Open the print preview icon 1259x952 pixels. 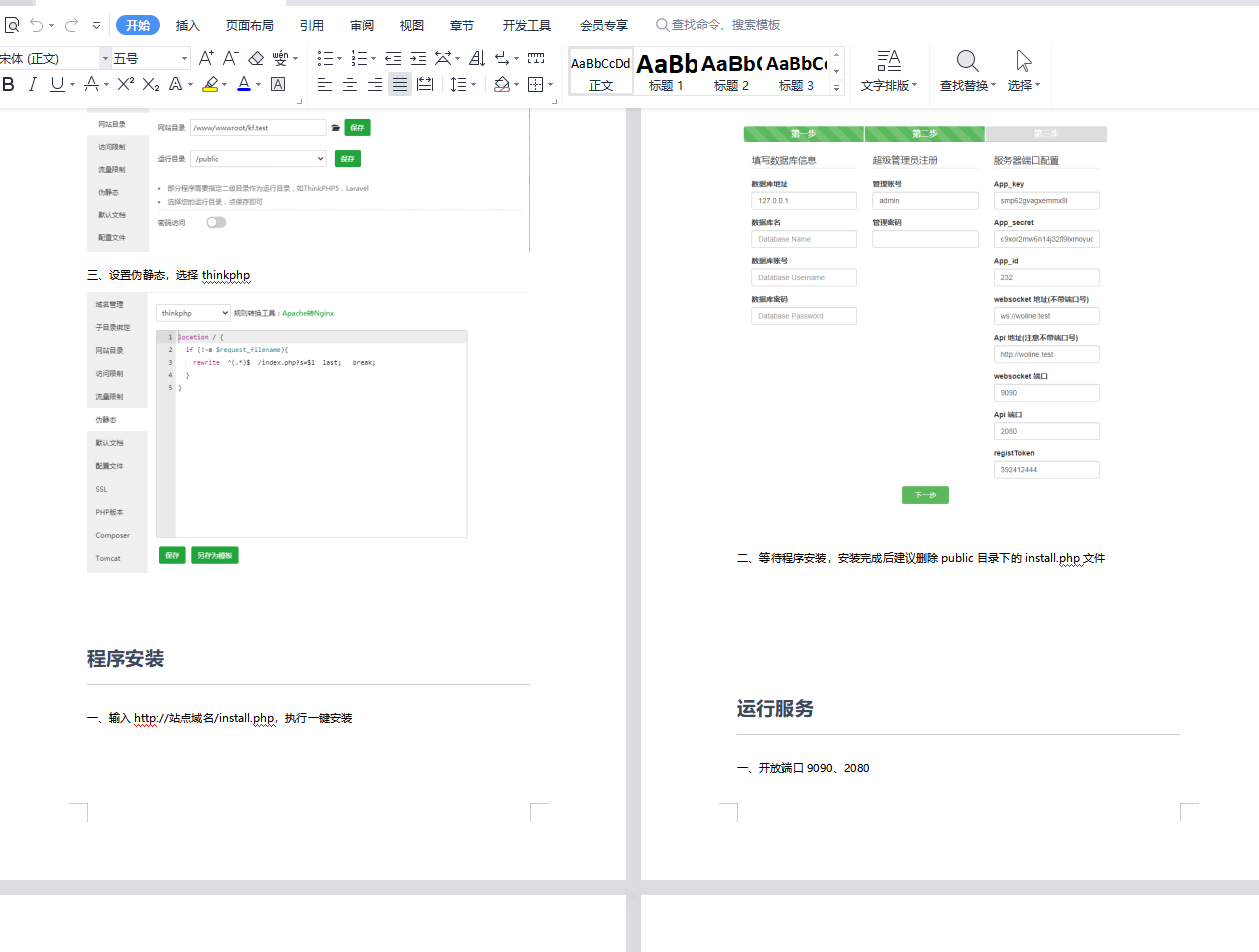point(12,25)
